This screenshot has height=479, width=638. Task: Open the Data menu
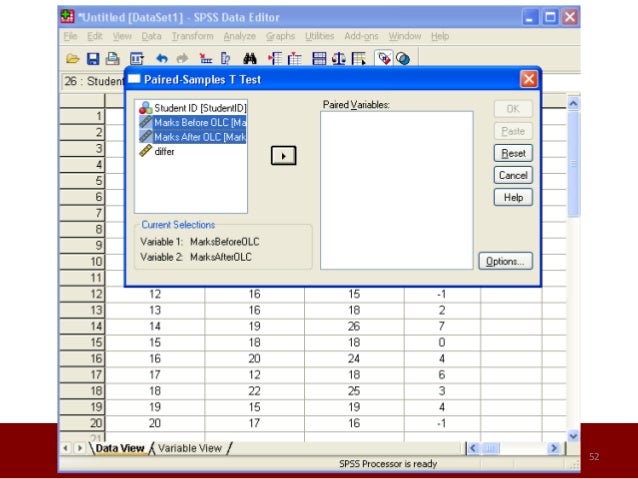151,36
